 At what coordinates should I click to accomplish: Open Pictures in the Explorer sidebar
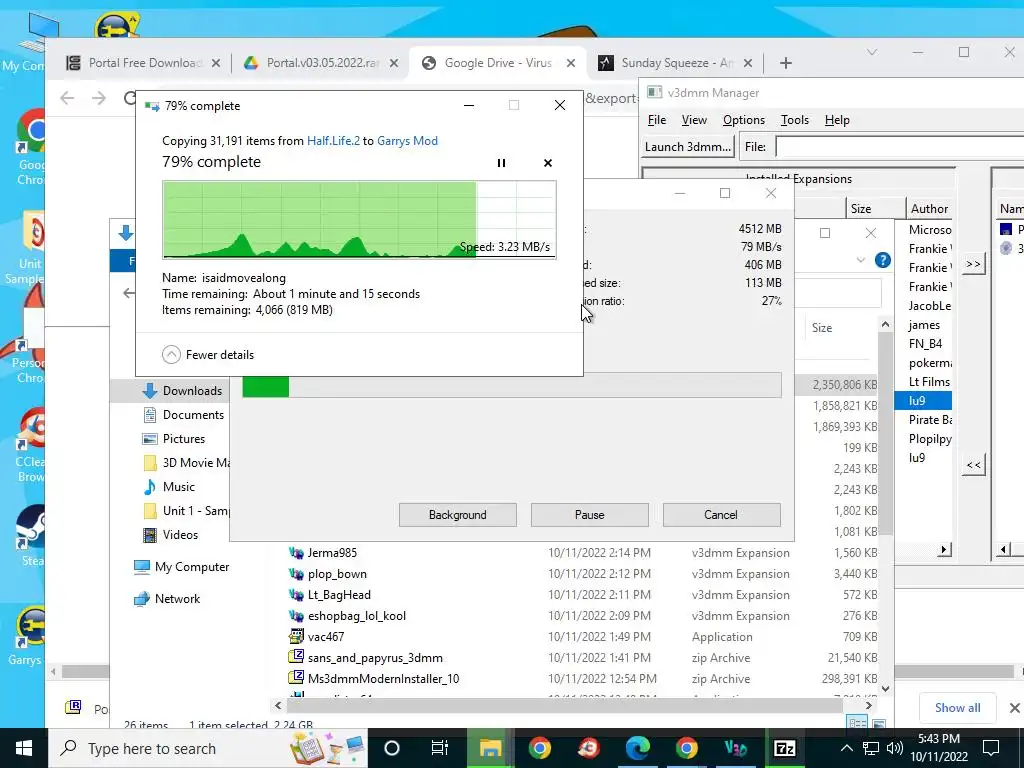pyautogui.click(x=174, y=439)
